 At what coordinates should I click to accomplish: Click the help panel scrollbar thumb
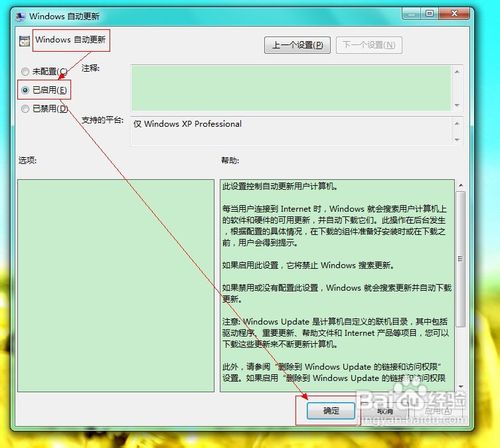click(x=460, y=259)
